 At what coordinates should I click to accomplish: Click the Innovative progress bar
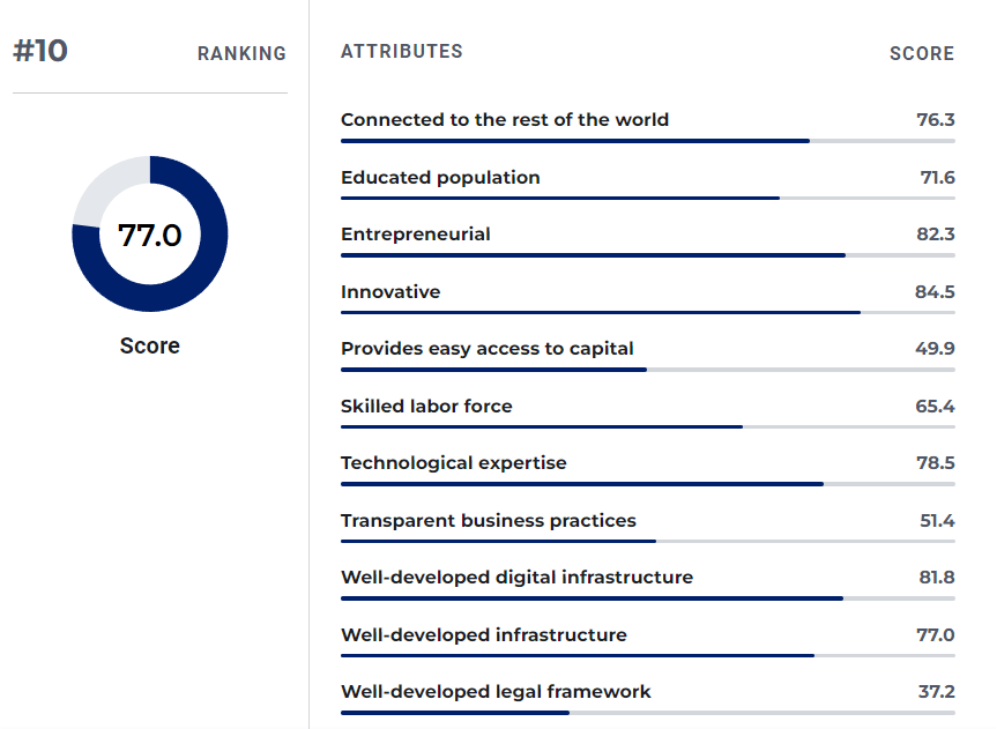coord(600,313)
